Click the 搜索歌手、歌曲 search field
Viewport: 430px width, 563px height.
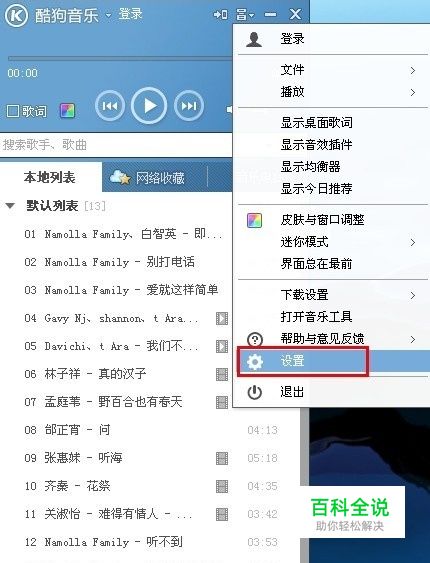[x=116, y=145]
